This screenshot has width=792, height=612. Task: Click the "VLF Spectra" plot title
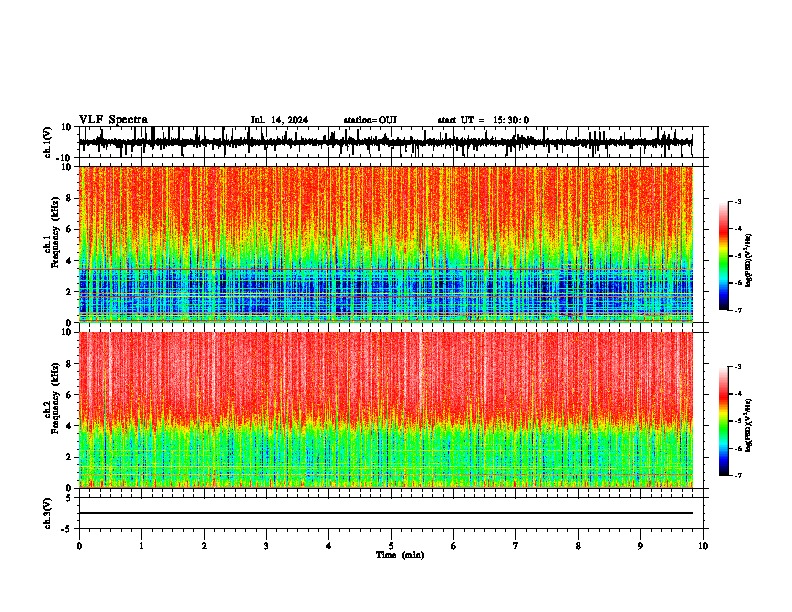coord(113,120)
